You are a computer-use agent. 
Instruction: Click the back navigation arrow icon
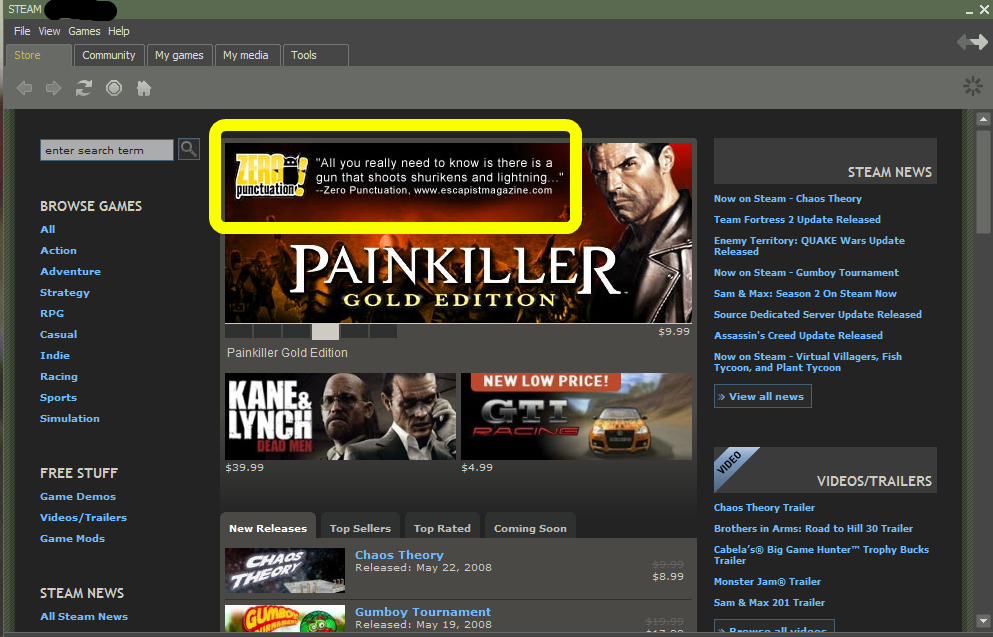point(24,88)
